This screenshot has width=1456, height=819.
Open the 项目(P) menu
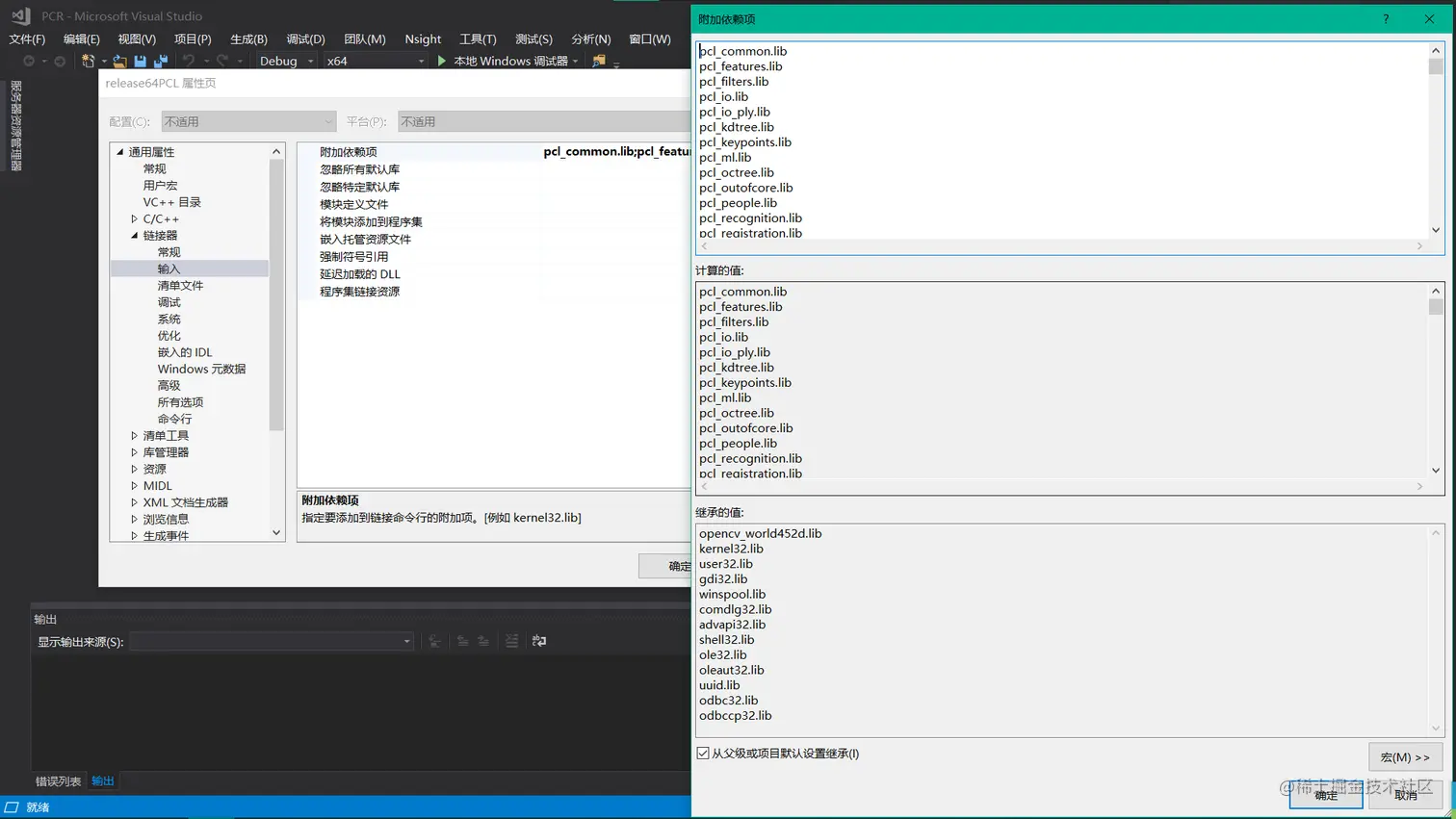click(193, 38)
